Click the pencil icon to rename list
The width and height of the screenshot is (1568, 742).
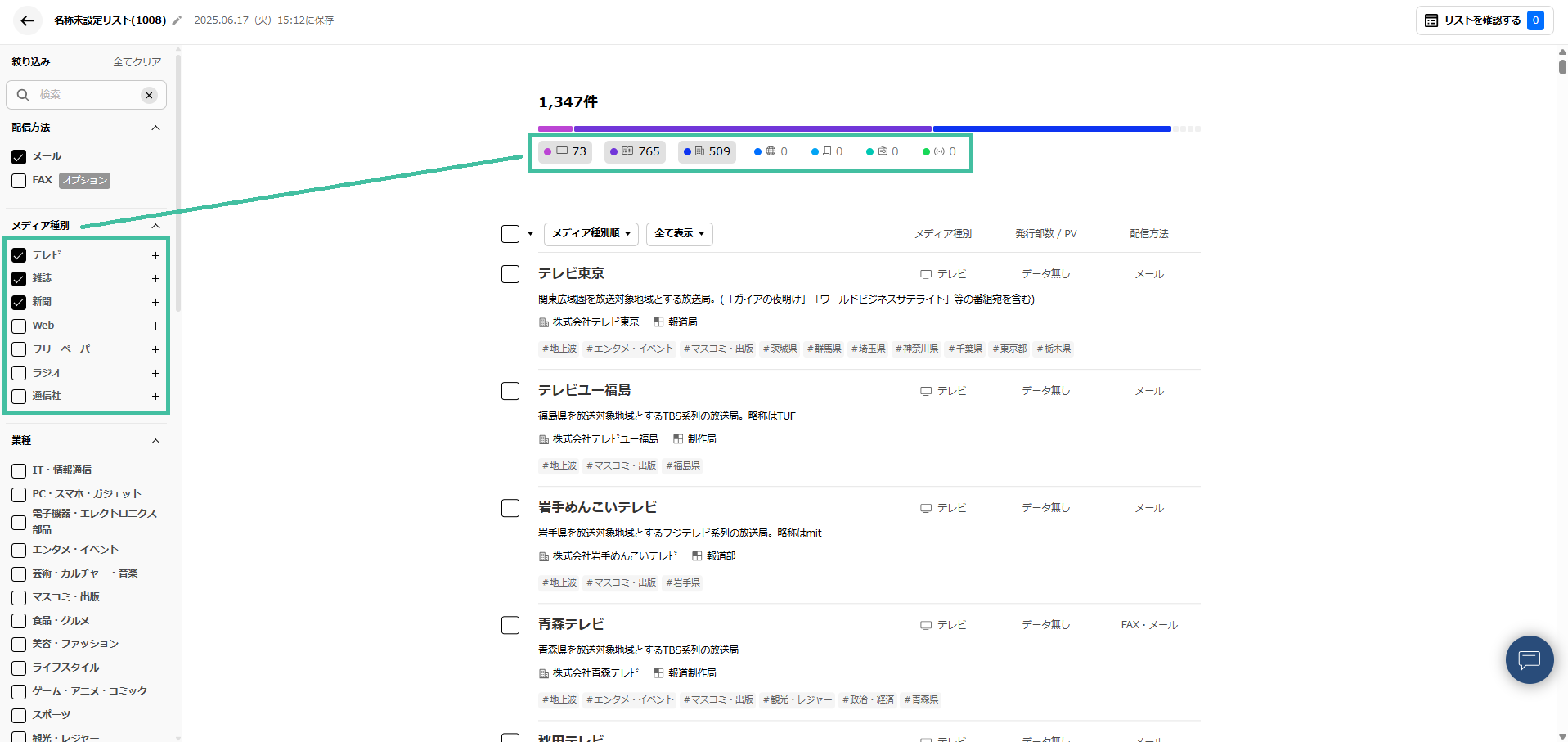177,20
